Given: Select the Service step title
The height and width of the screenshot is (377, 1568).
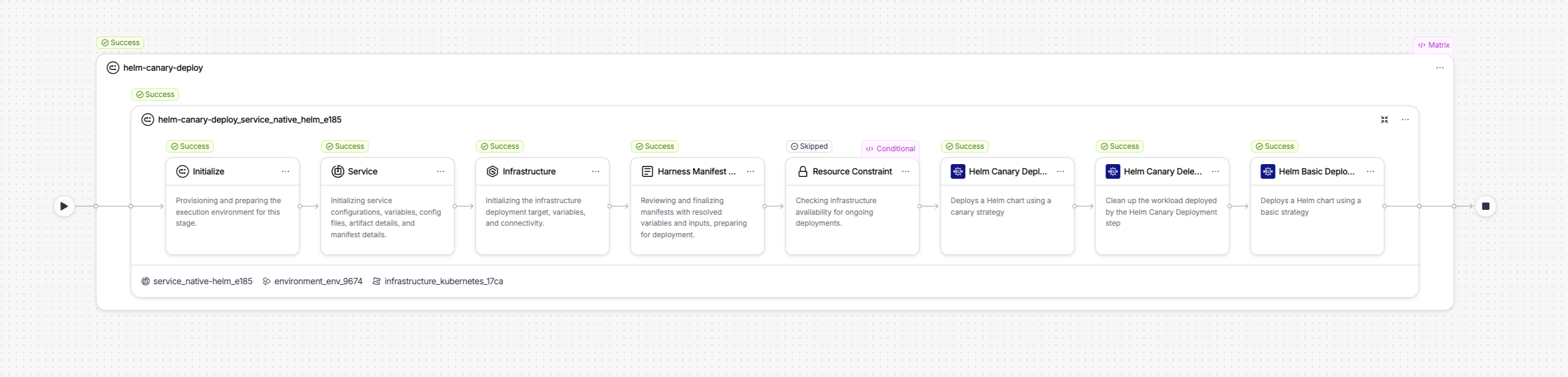Looking at the screenshot, I should pyautogui.click(x=362, y=171).
